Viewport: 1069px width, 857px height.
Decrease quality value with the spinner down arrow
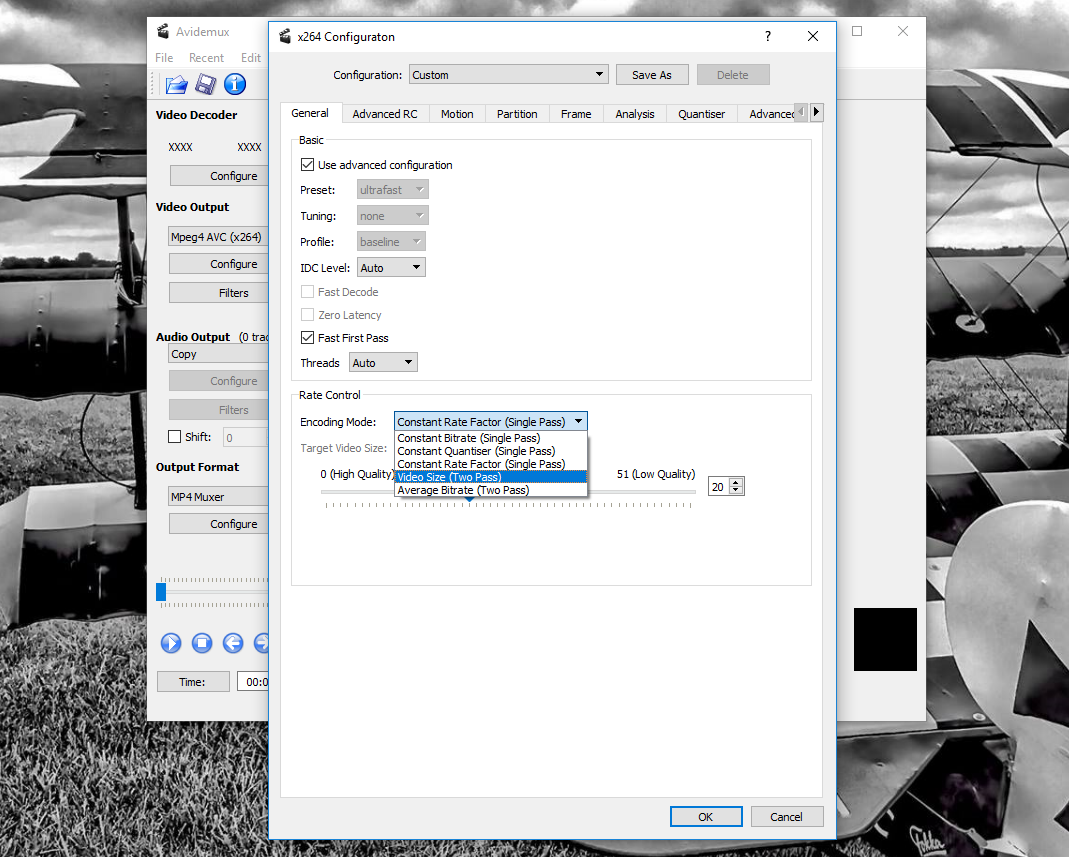736,490
